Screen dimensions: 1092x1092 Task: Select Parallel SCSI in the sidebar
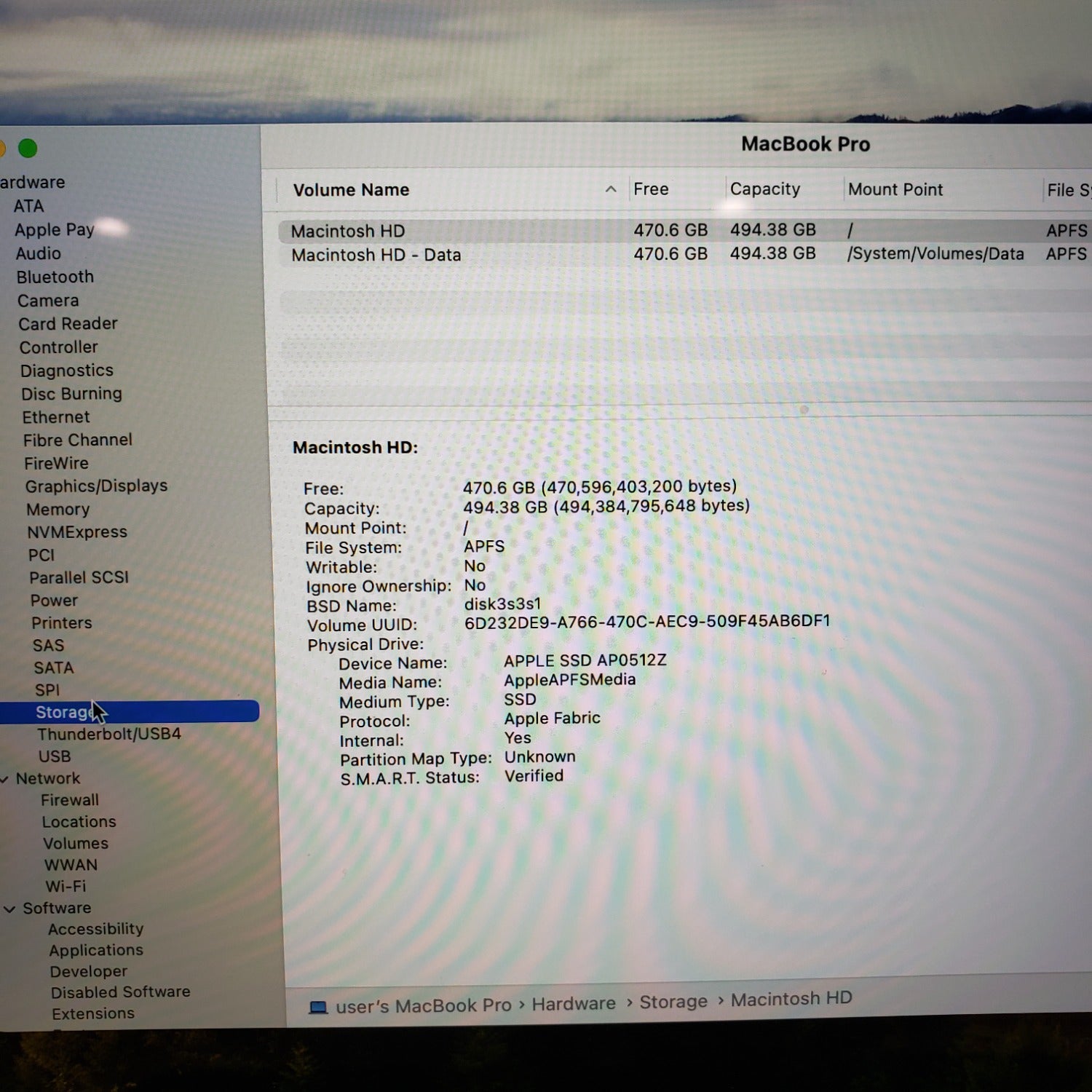(79, 577)
